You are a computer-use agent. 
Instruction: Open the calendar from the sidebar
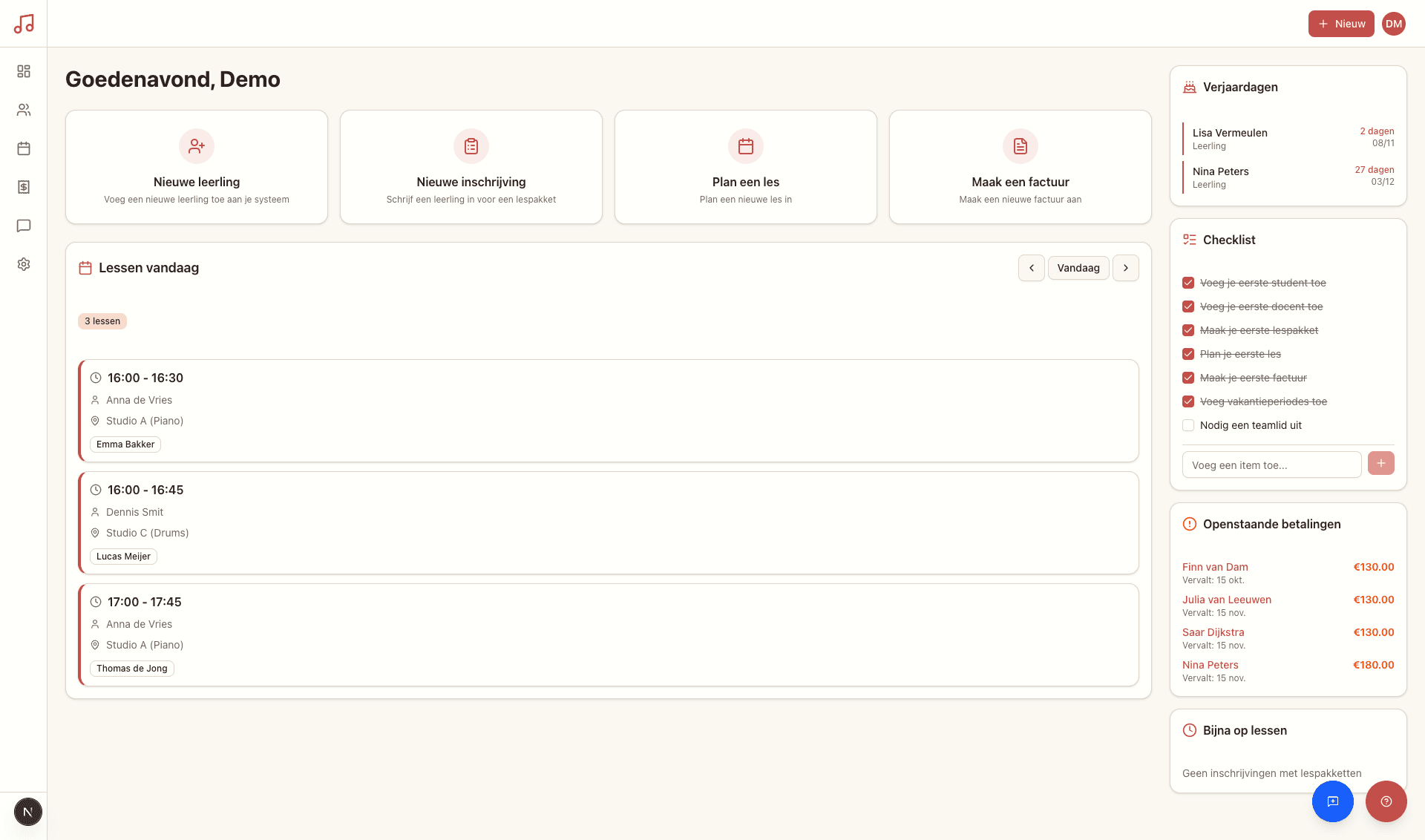click(24, 148)
